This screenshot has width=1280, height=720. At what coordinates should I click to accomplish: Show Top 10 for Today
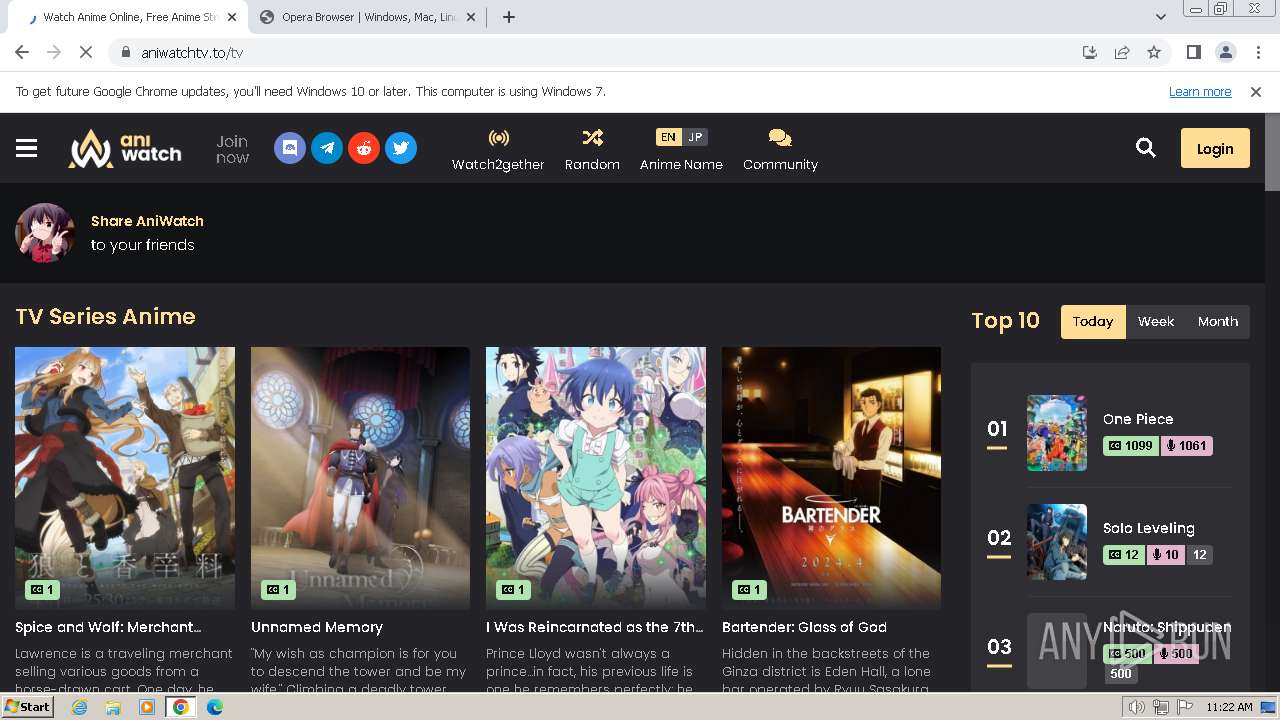[1093, 322]
